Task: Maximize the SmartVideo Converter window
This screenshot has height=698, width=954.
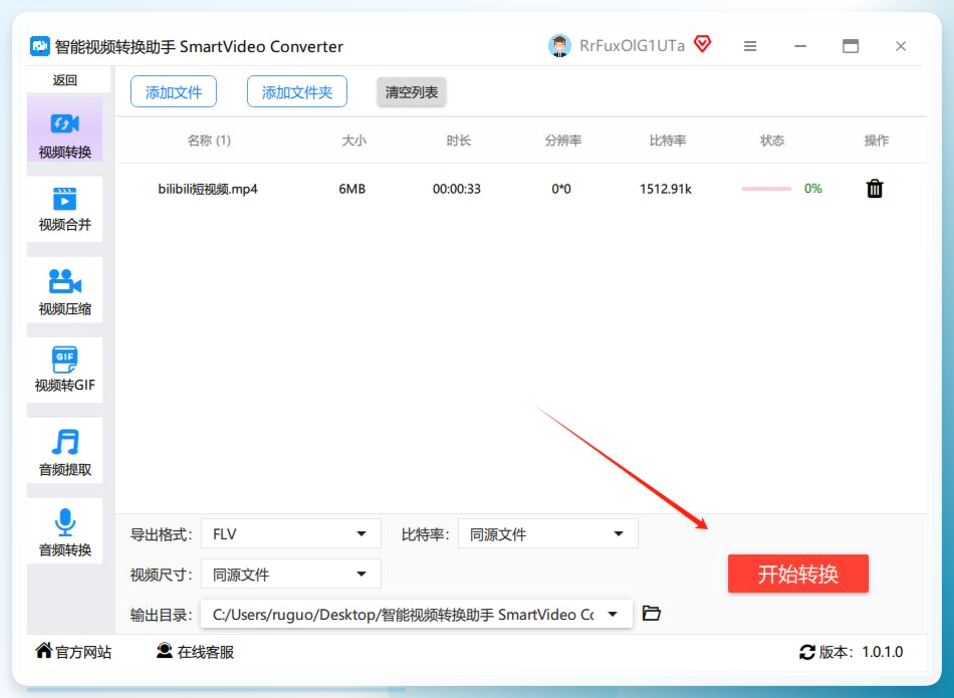Action: coord(851,46)
